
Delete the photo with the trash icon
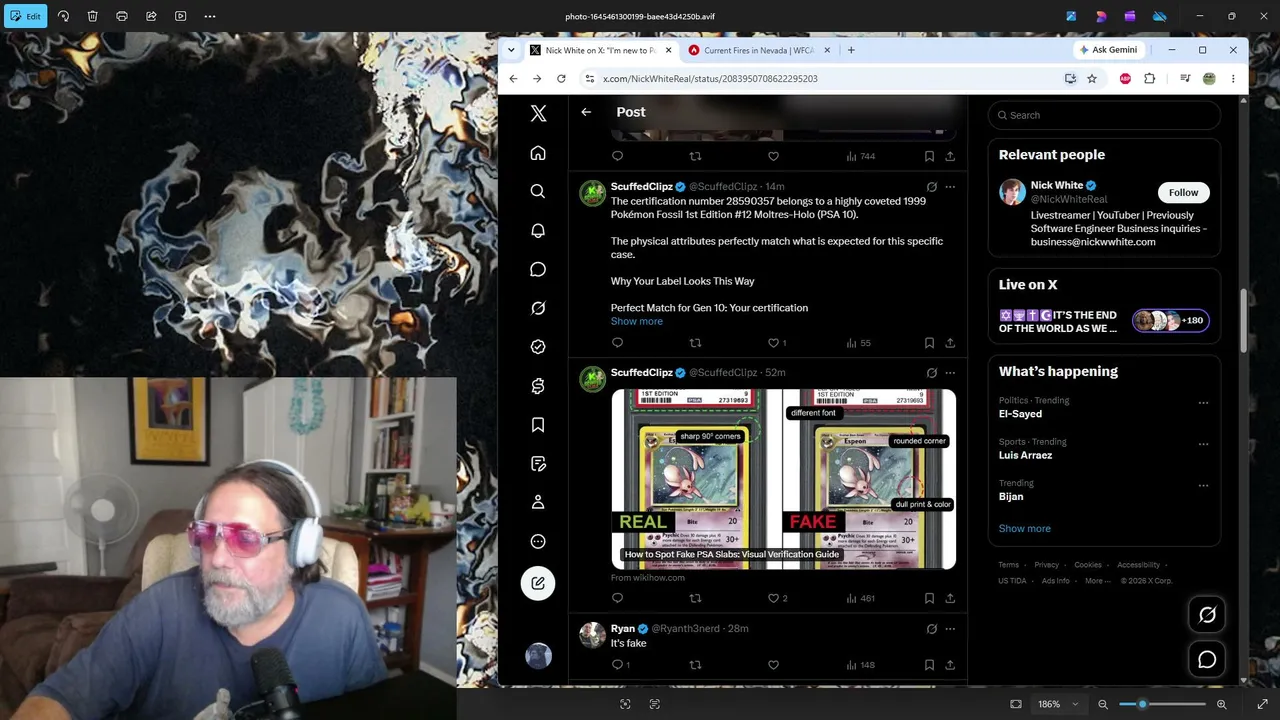tap(93, 16)
